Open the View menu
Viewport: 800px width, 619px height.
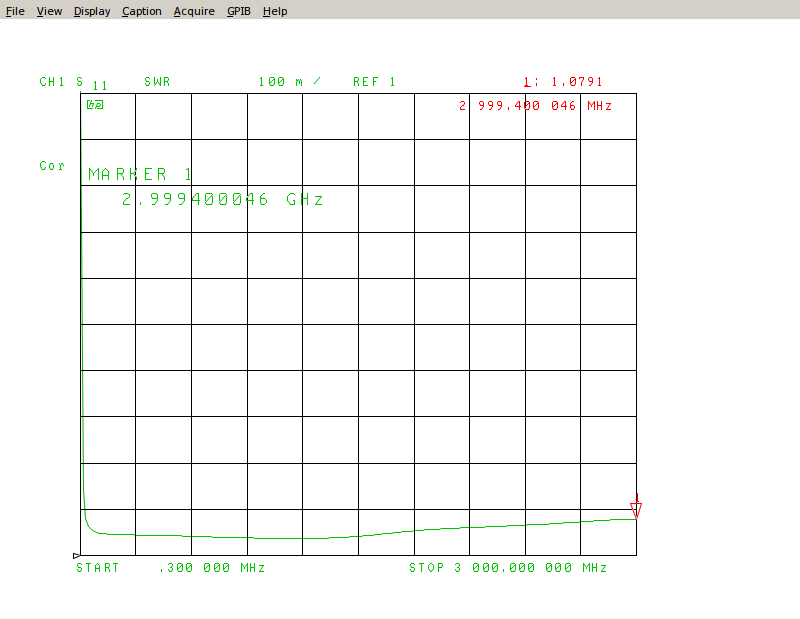[x=49, y=11]
